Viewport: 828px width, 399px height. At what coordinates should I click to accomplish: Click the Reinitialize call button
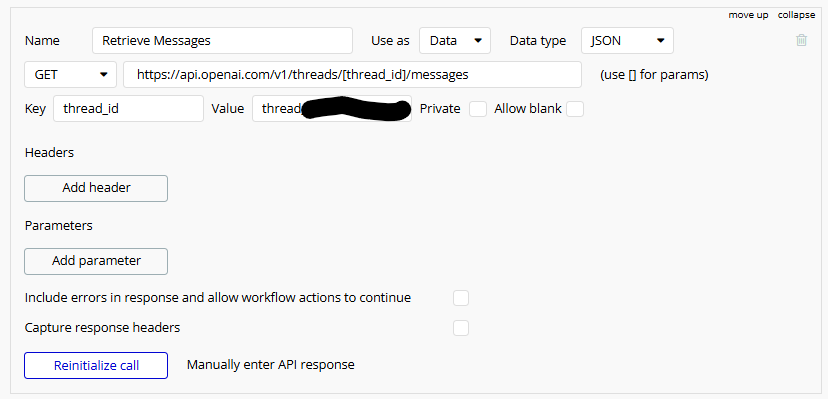[96, 365]
